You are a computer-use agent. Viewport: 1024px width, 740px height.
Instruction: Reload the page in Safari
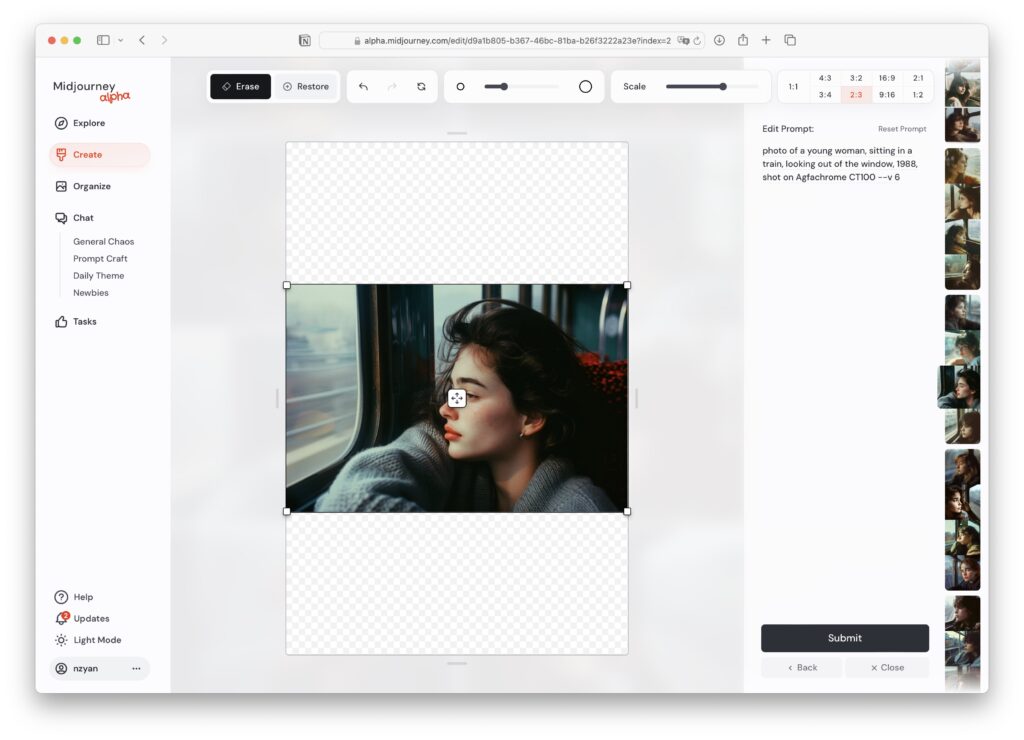[x=697, y=40]
